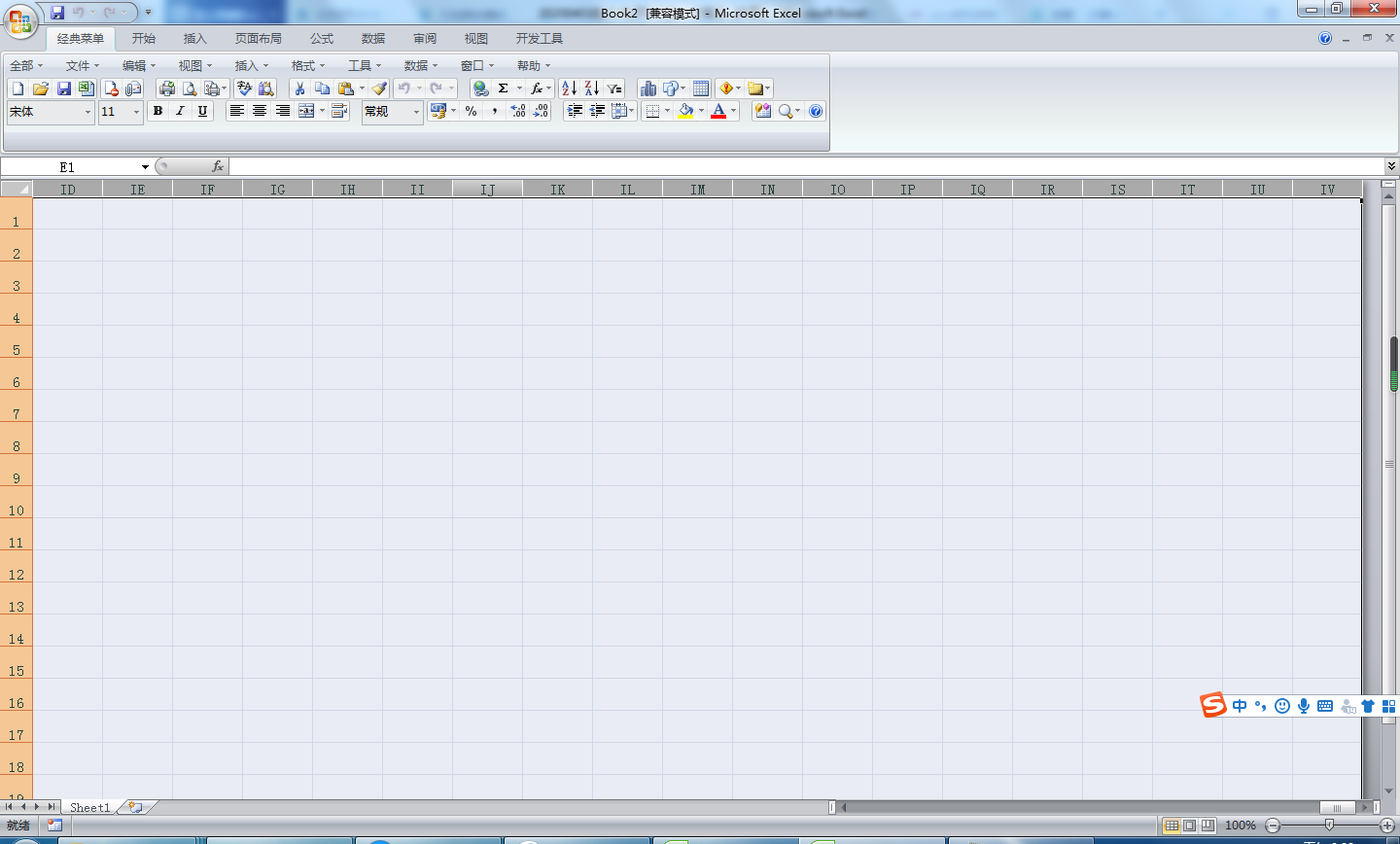Switch to 审阅 ribbon tab
The width and height of the screenshot is (1400, 844).
425,39
